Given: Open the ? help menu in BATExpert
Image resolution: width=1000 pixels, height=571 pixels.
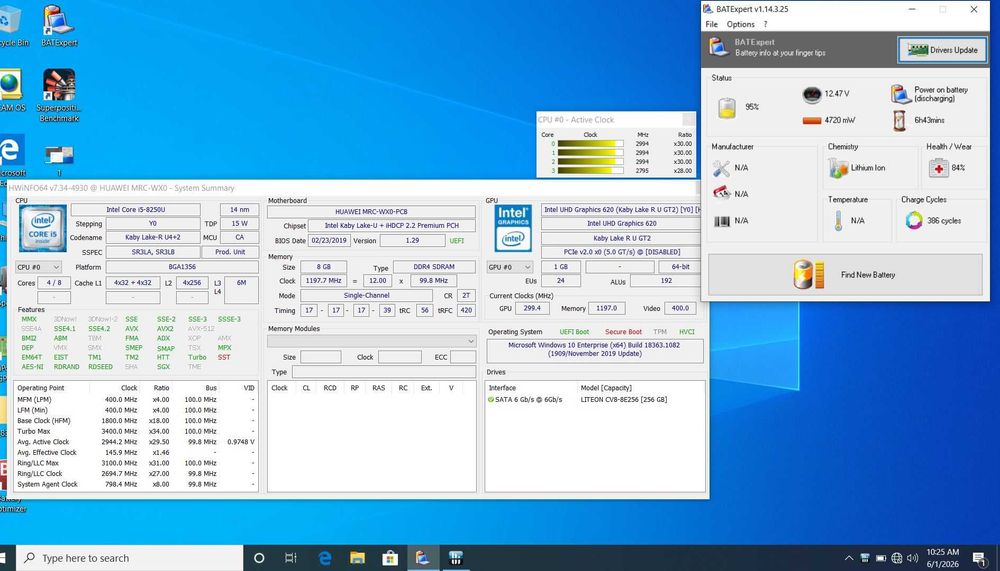Looking at the screenshot, I should click(x=765, y=24).
